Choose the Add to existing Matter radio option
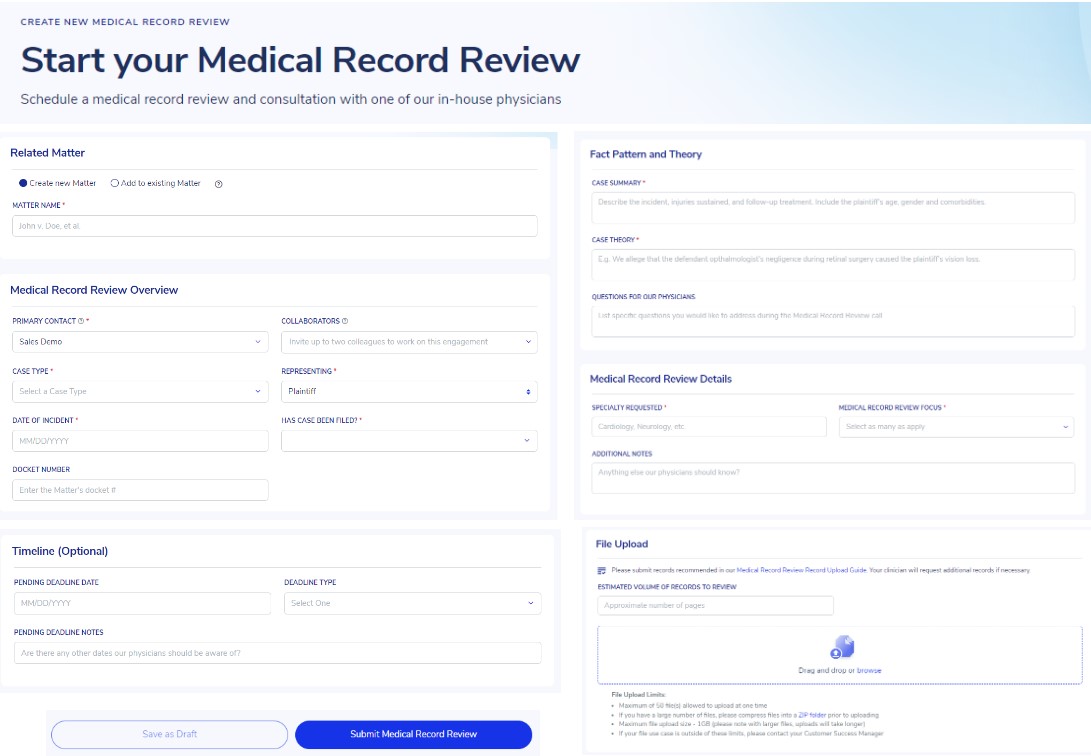Screen dimensions: 1091x756 [x=115, y=184]
